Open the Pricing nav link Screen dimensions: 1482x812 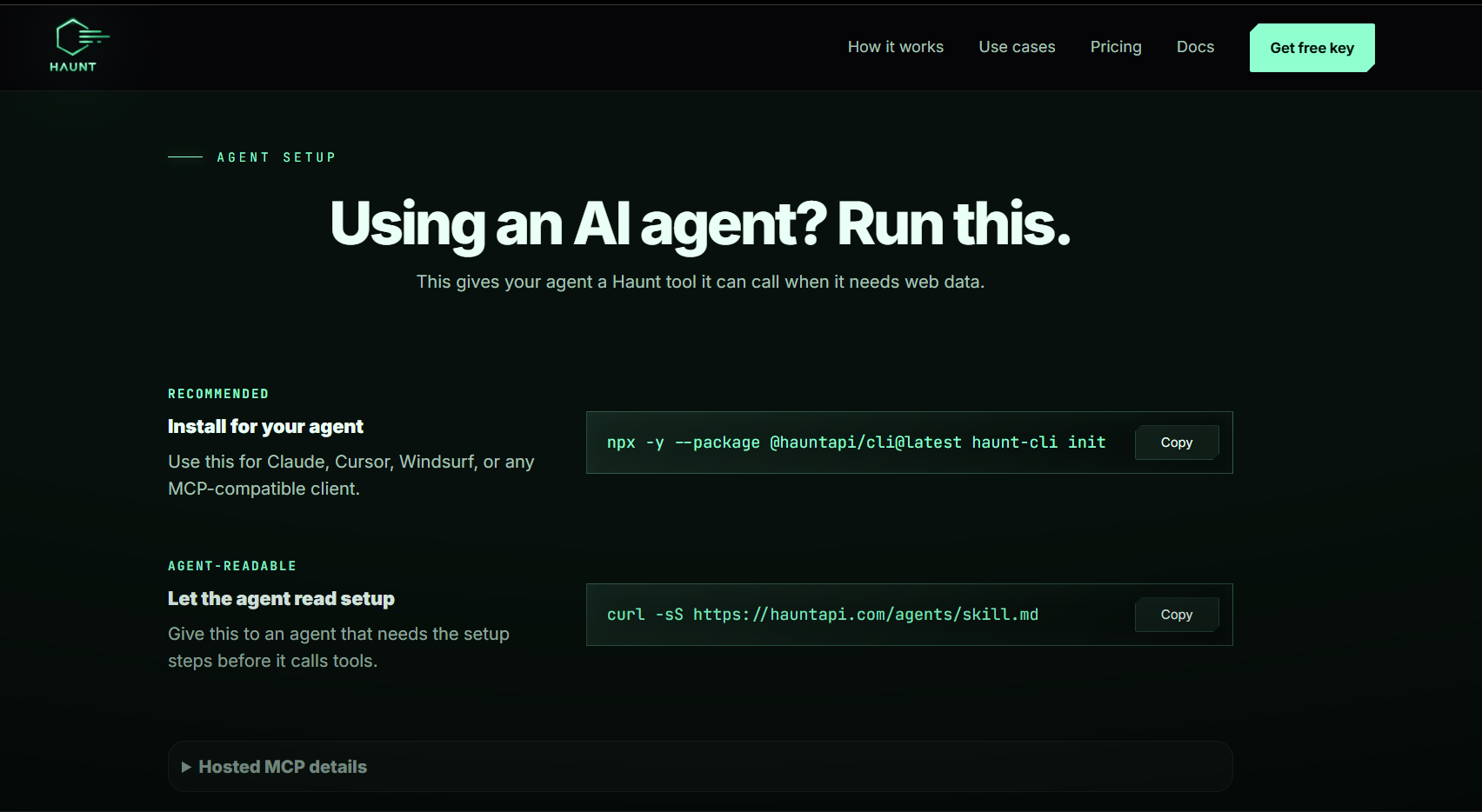(x=1116, y=47)
